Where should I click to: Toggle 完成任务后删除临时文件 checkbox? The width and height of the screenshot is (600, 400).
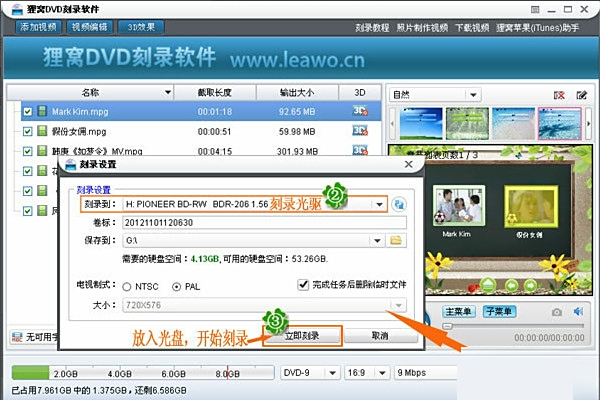tap(303, 284)
